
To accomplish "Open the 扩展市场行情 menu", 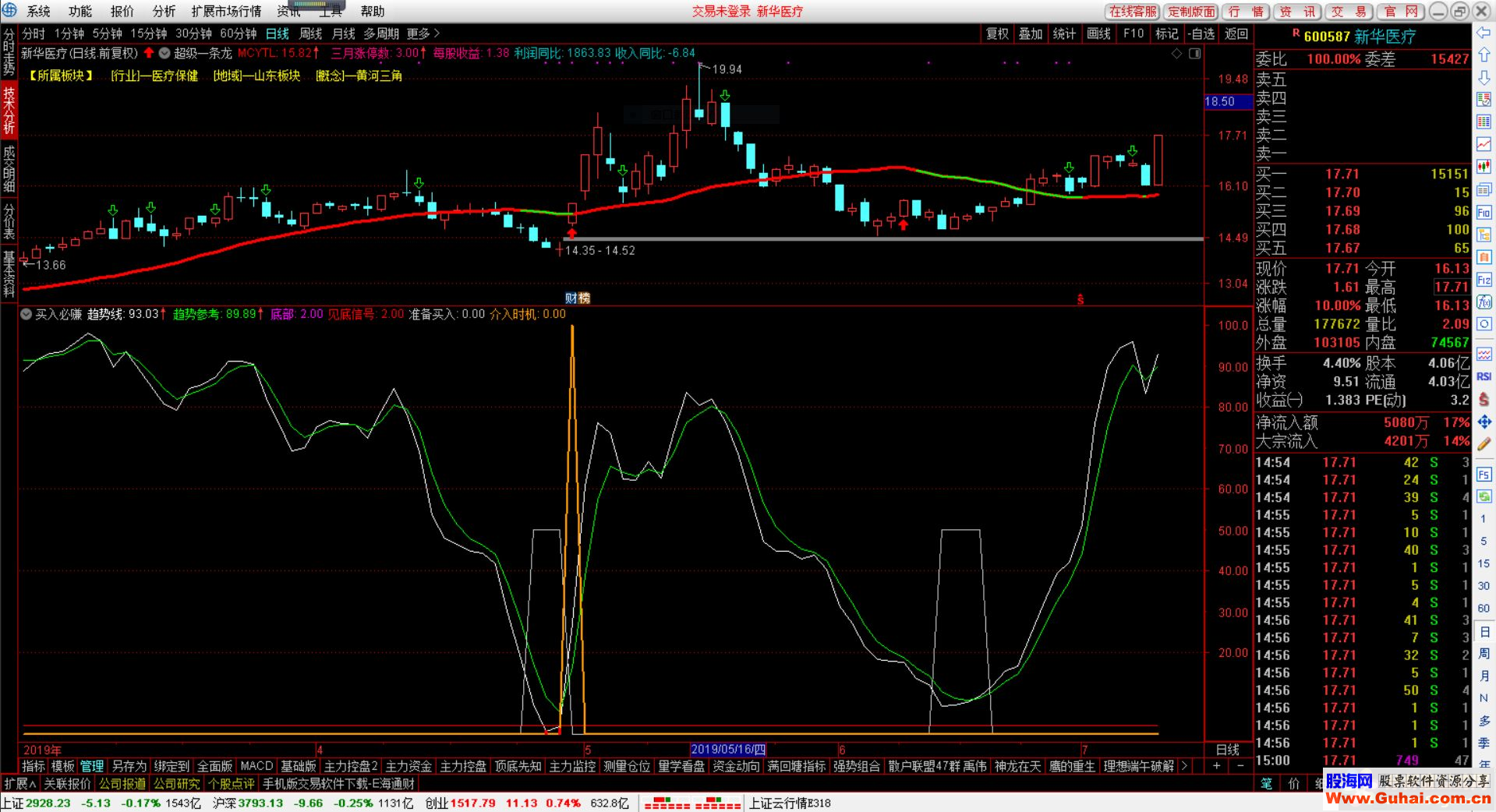I will point(226,11).
